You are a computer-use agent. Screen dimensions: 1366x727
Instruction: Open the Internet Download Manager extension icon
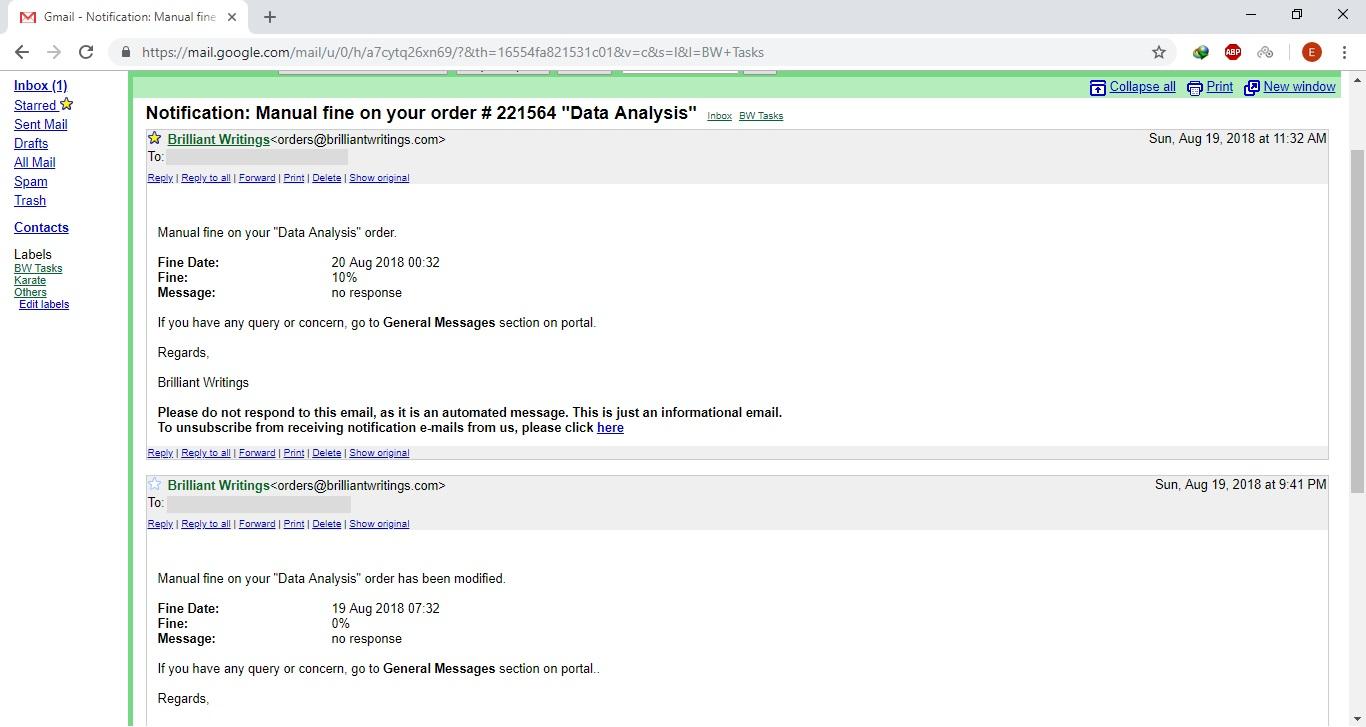[x=1201, y=52]
